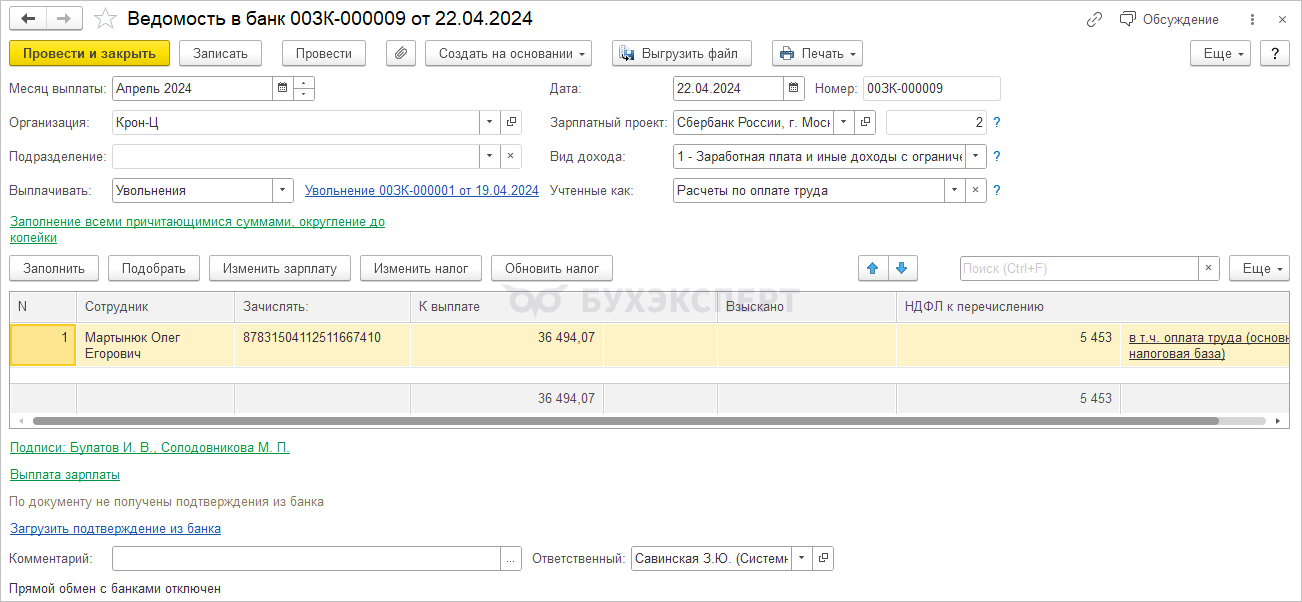Open calendar for Месяц выплаты field
Screen dimensions: 1302x602
coord(282,88)
